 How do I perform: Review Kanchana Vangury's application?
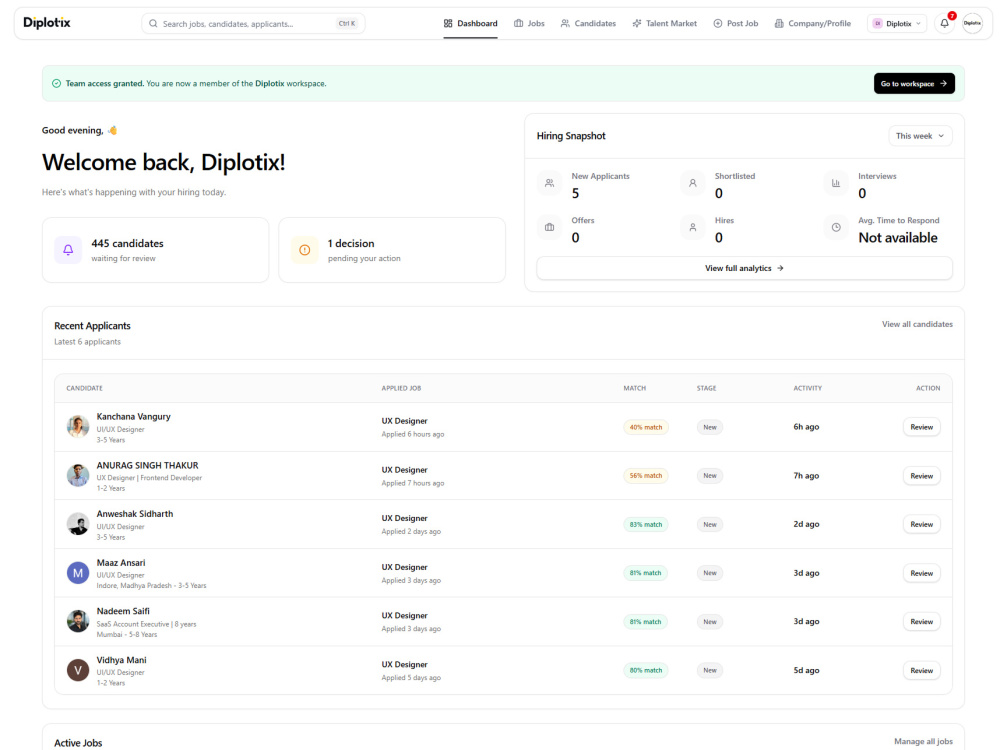pyautogui.click(x=922, y=427)
